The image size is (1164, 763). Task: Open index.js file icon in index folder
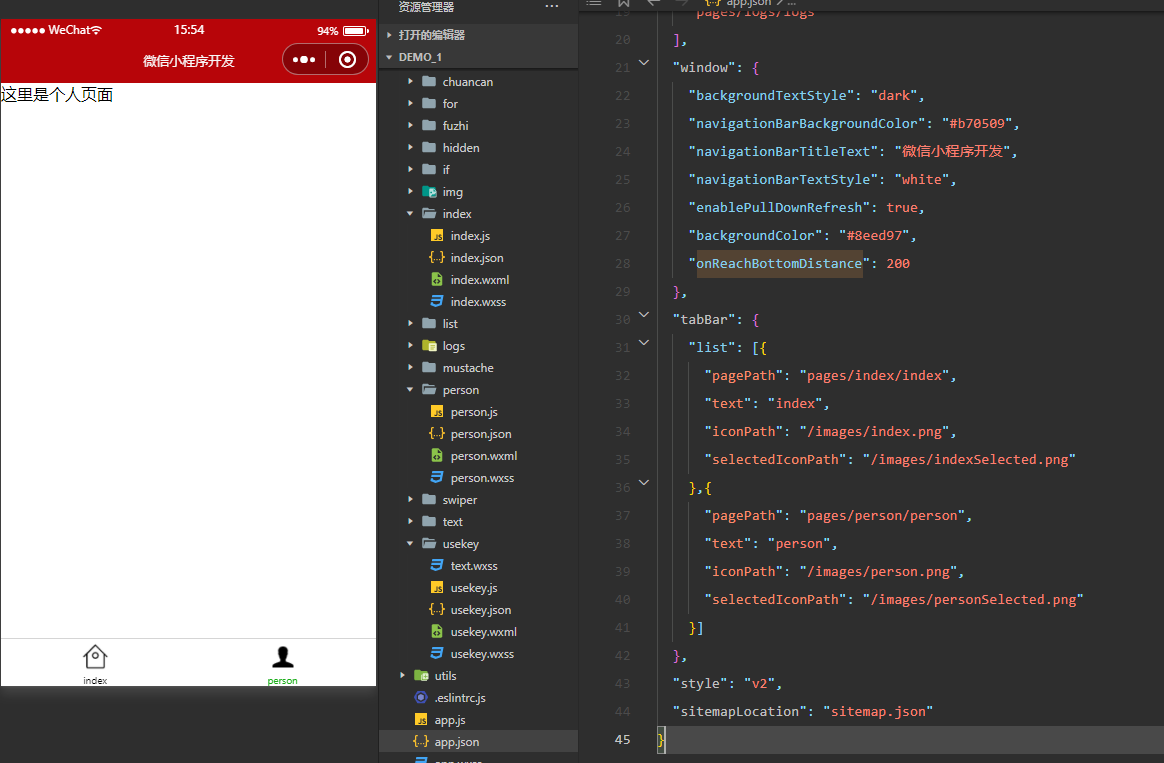[437, 236]
